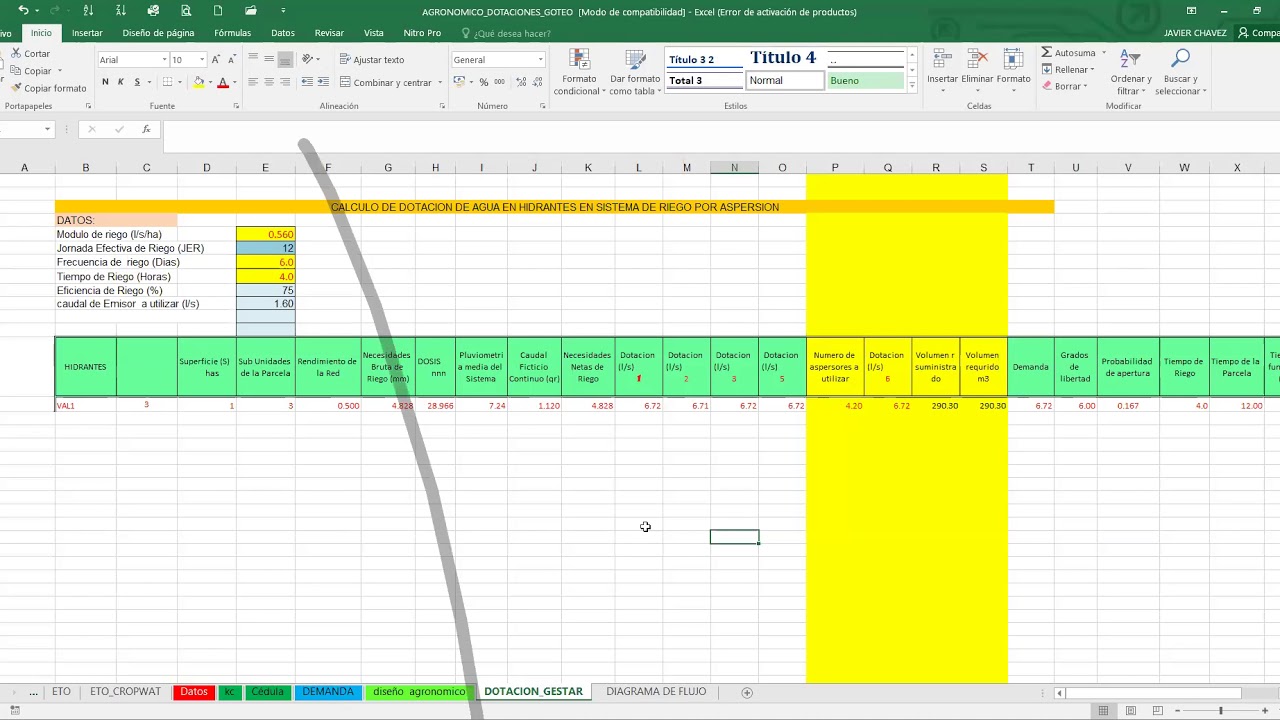Switch to diseño agronomico sheet
1280x720 pixels.
coord(418,692)
